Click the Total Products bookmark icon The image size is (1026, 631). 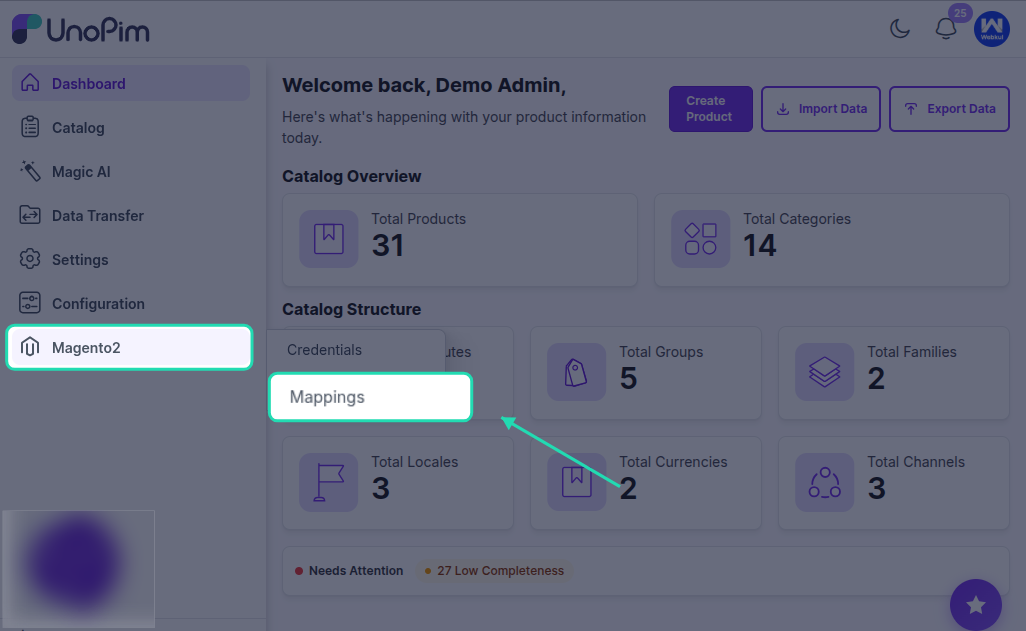tap(328, 238)
